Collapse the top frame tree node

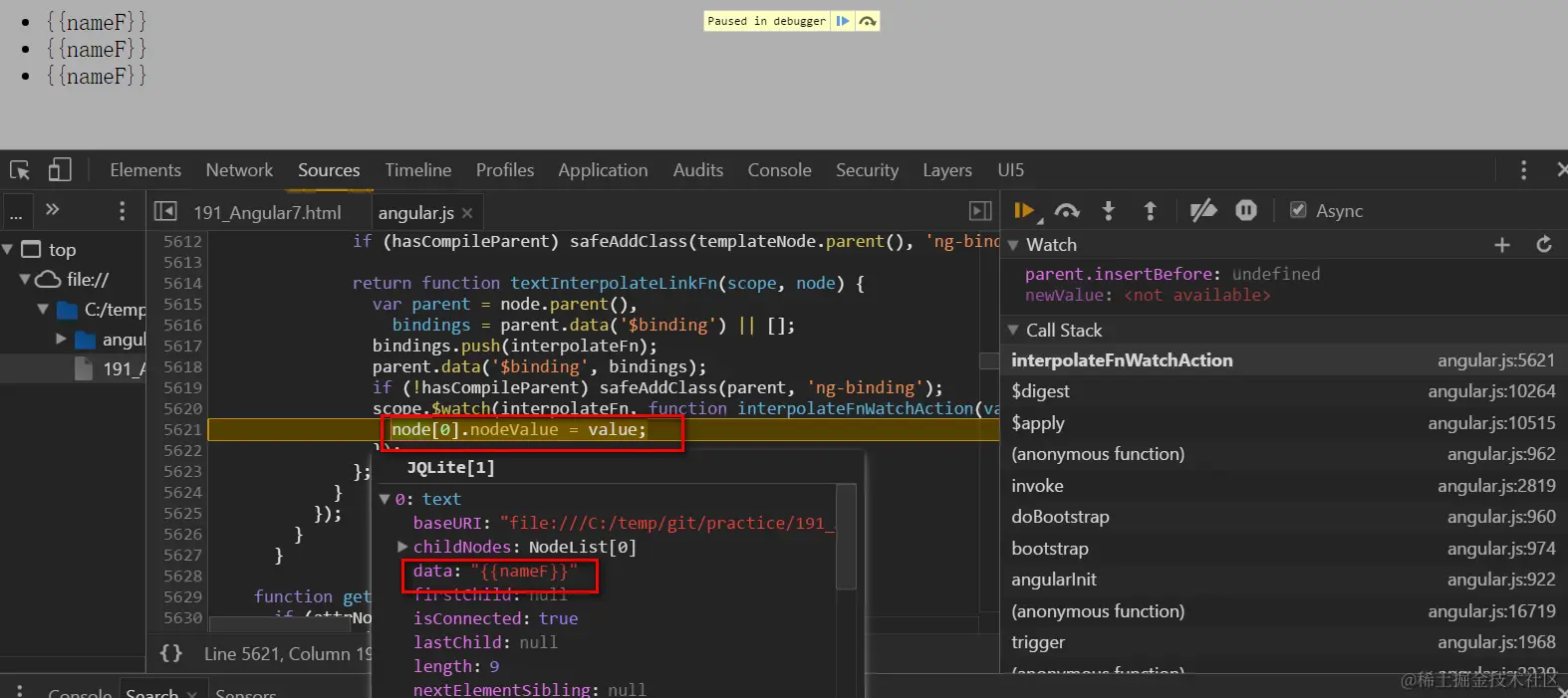coord(8,250)
